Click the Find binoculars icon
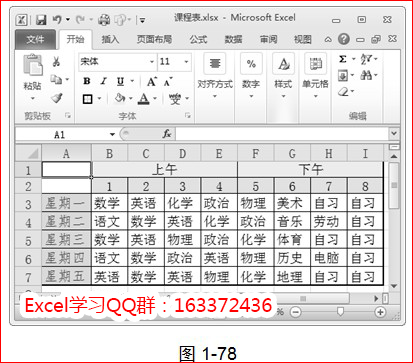 click(366, 75)
